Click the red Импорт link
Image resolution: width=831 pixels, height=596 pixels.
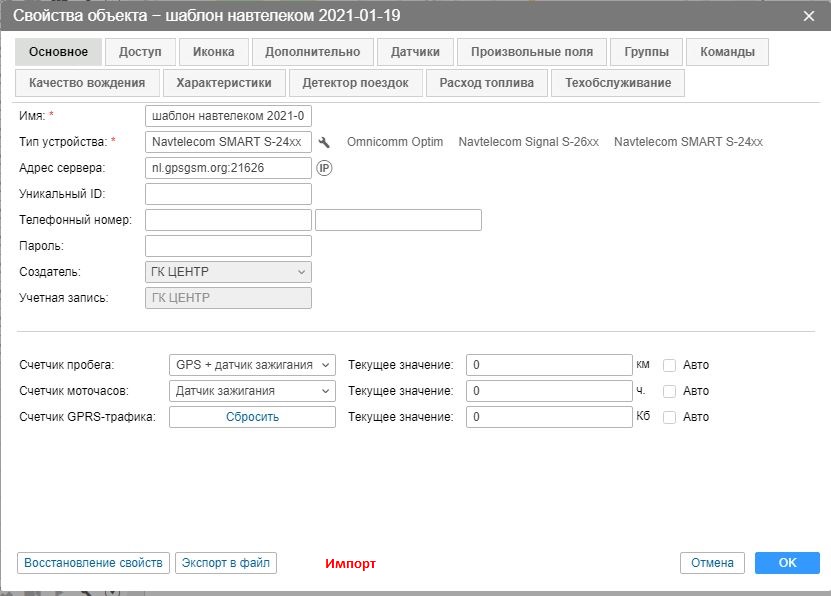(350, 564)
